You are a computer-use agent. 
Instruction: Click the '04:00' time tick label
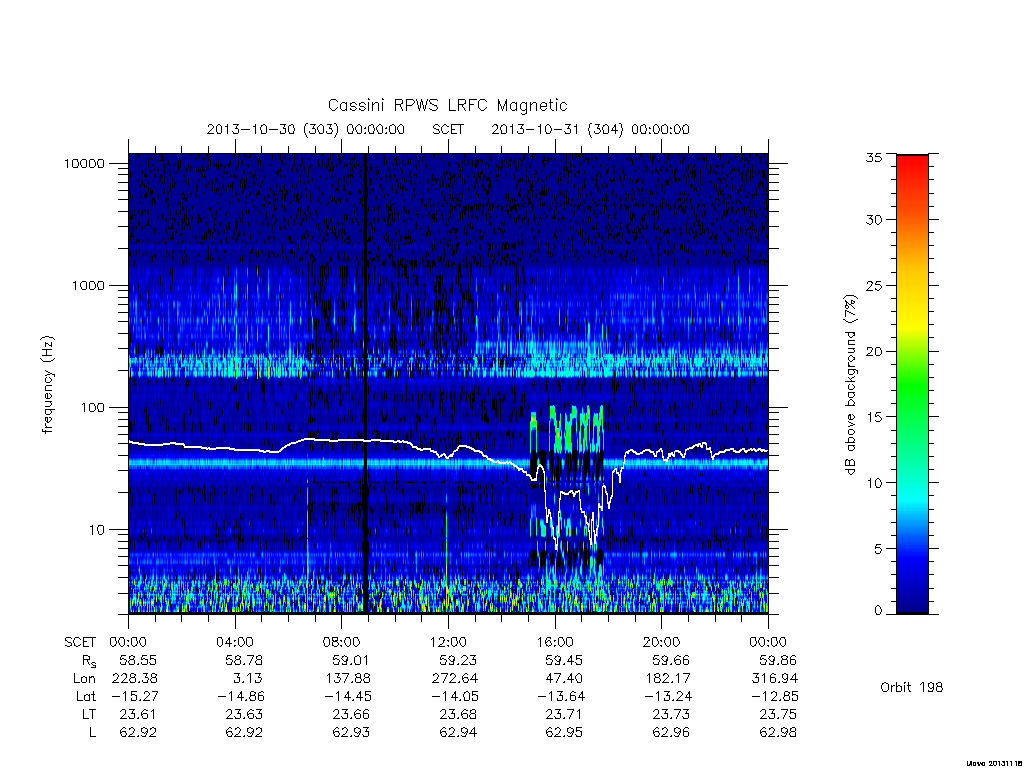(x=235, y=642)
